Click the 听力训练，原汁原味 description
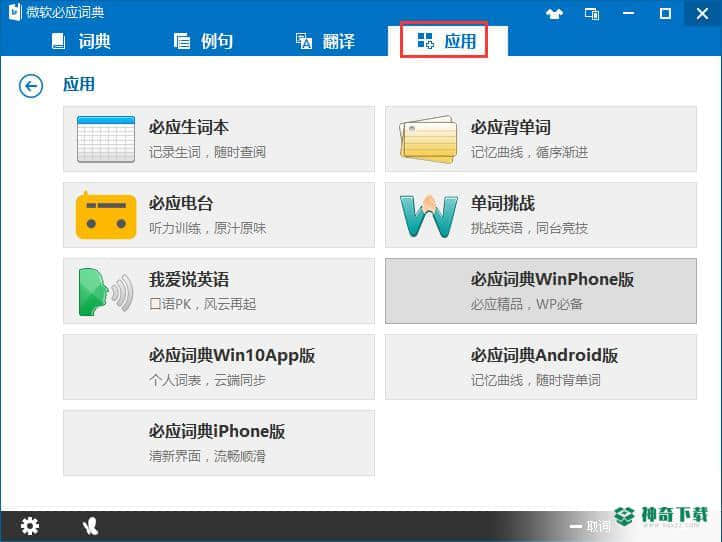Viewport: 722px width, 542px height. click(207, 228)
